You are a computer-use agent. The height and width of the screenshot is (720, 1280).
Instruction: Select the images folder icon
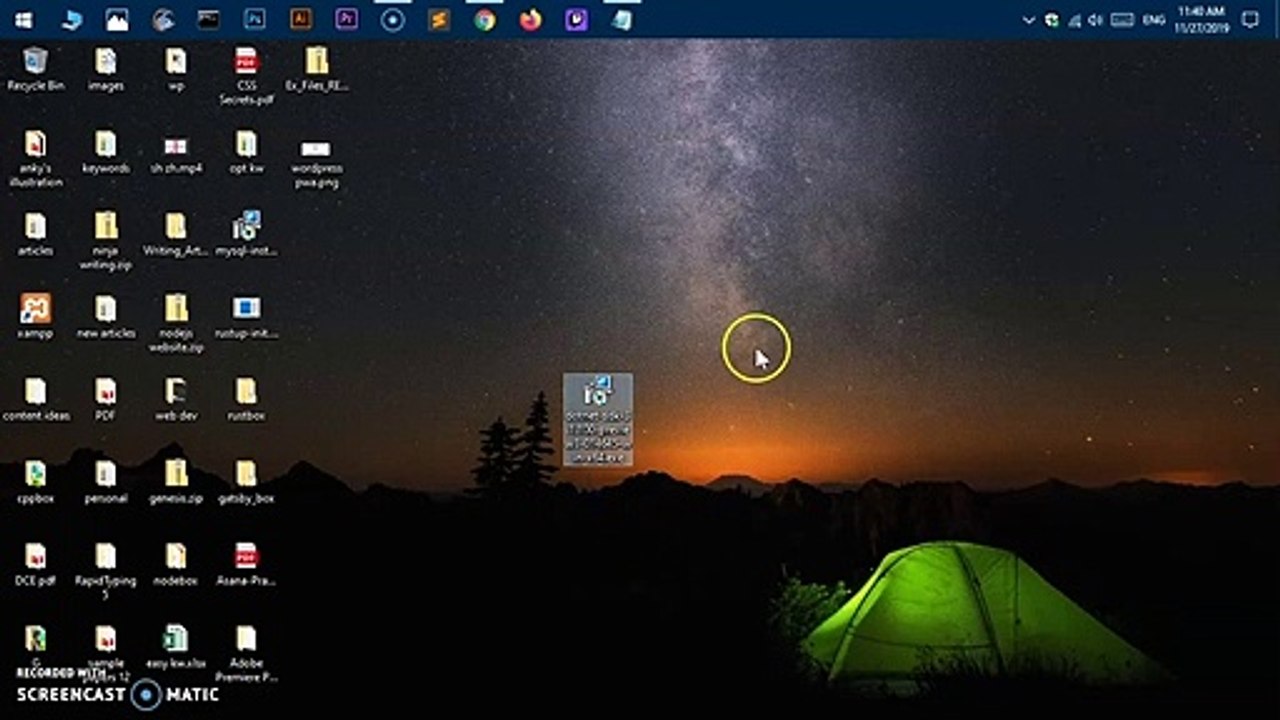coord(106,70)
